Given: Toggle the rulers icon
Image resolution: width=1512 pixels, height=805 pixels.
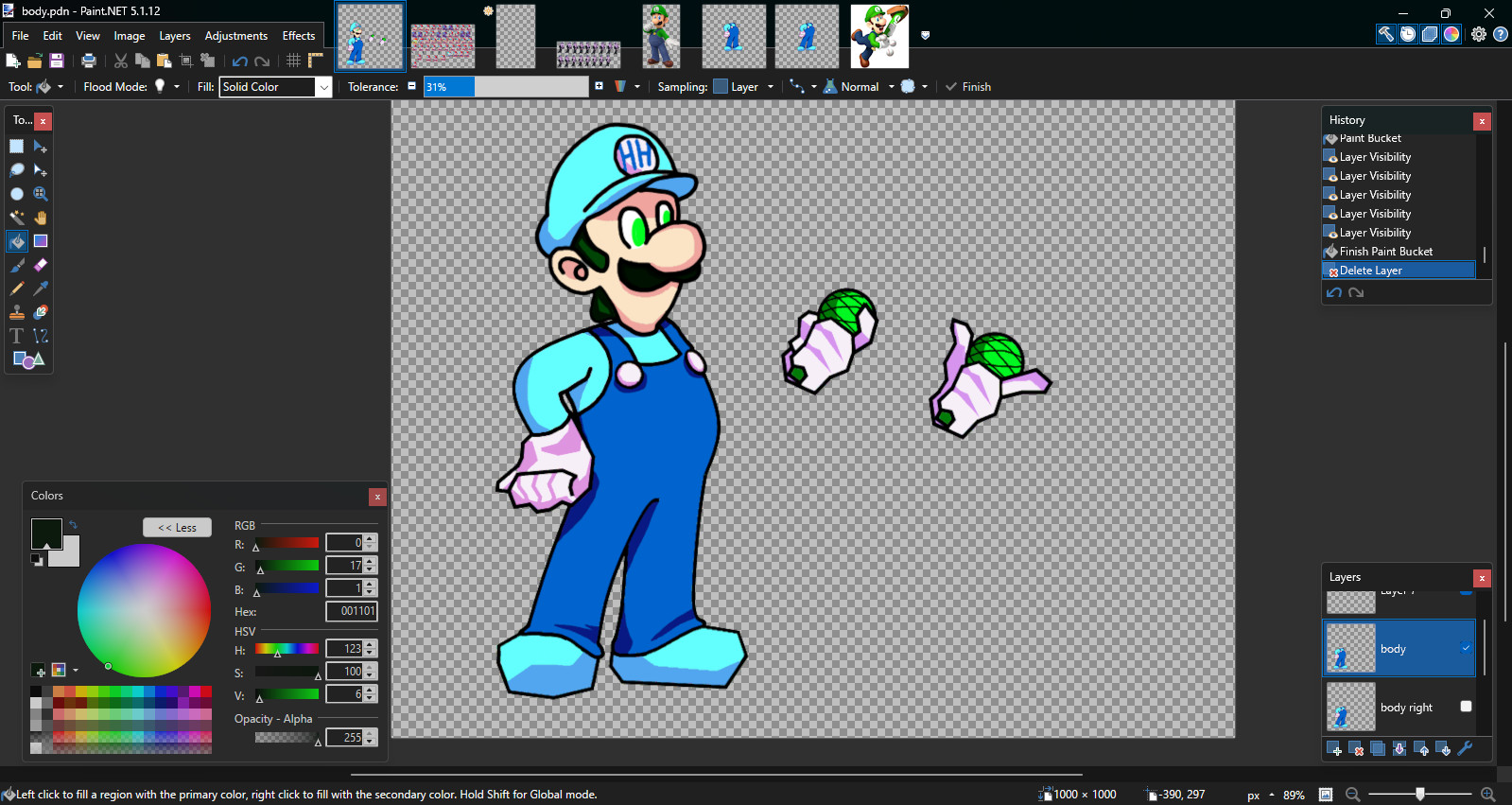Looking at the screenshot, I should pyautogui.click(x=316, y=61).
